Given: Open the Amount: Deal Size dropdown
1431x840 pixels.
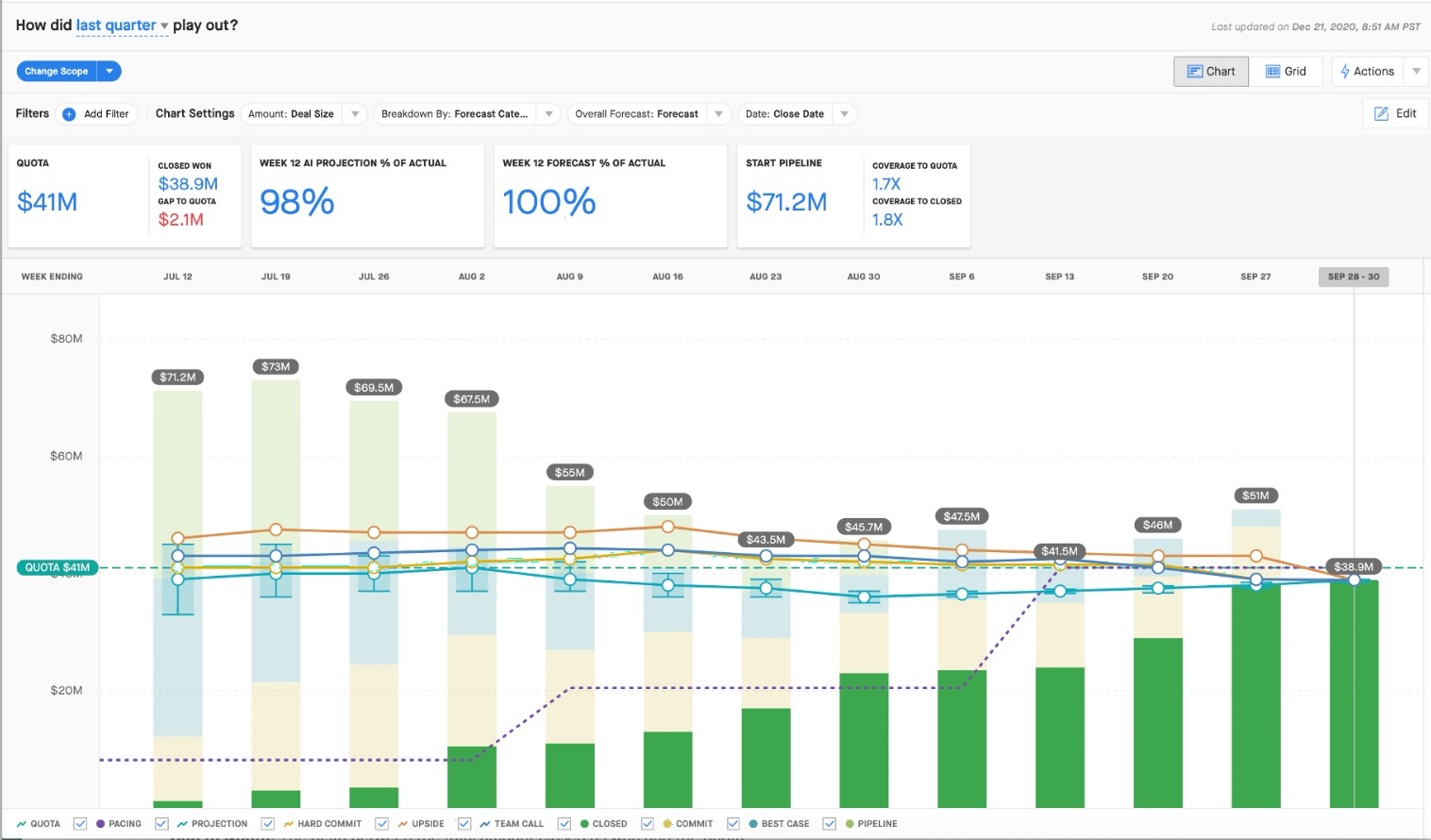Looking at the screenshot, I should (304, 114).
